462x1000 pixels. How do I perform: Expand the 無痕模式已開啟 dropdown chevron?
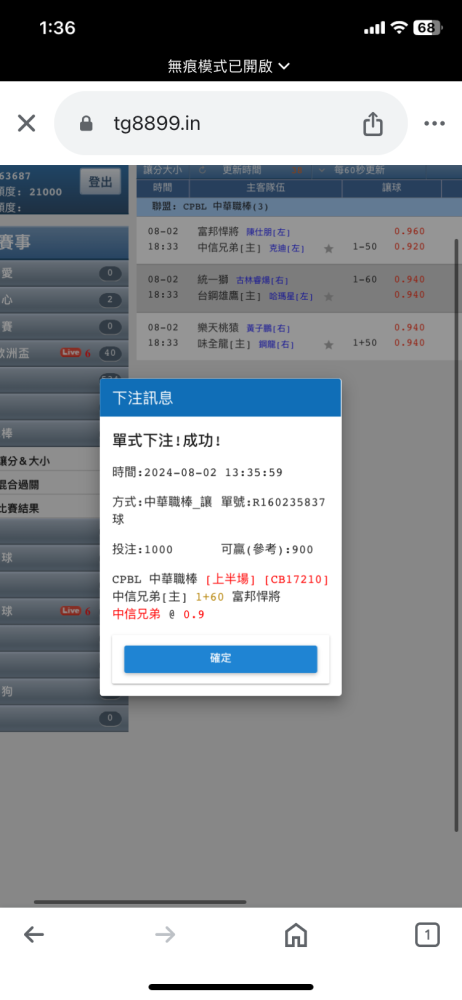click(285, 66)
